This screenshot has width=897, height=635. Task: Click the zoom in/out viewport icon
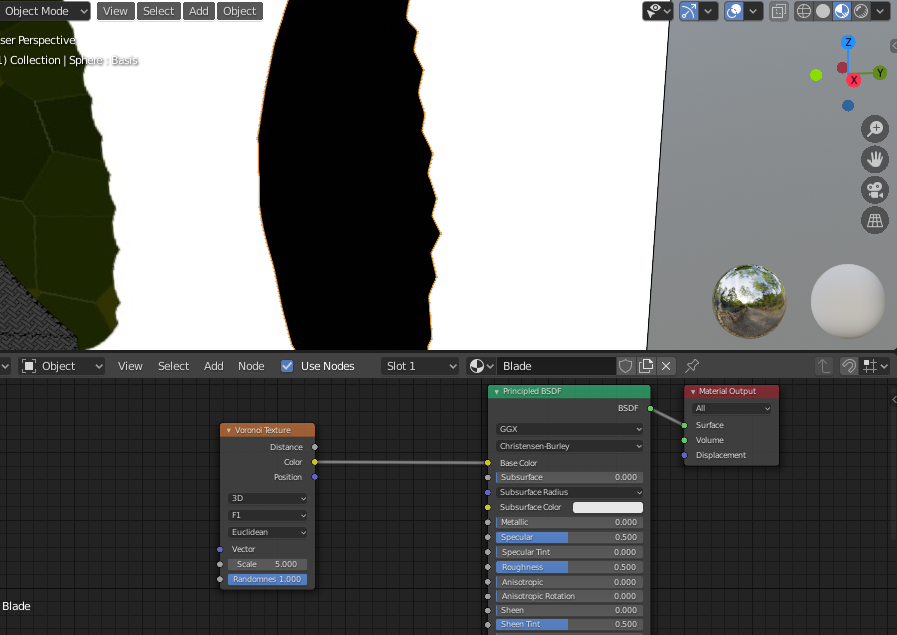[875, 129]
